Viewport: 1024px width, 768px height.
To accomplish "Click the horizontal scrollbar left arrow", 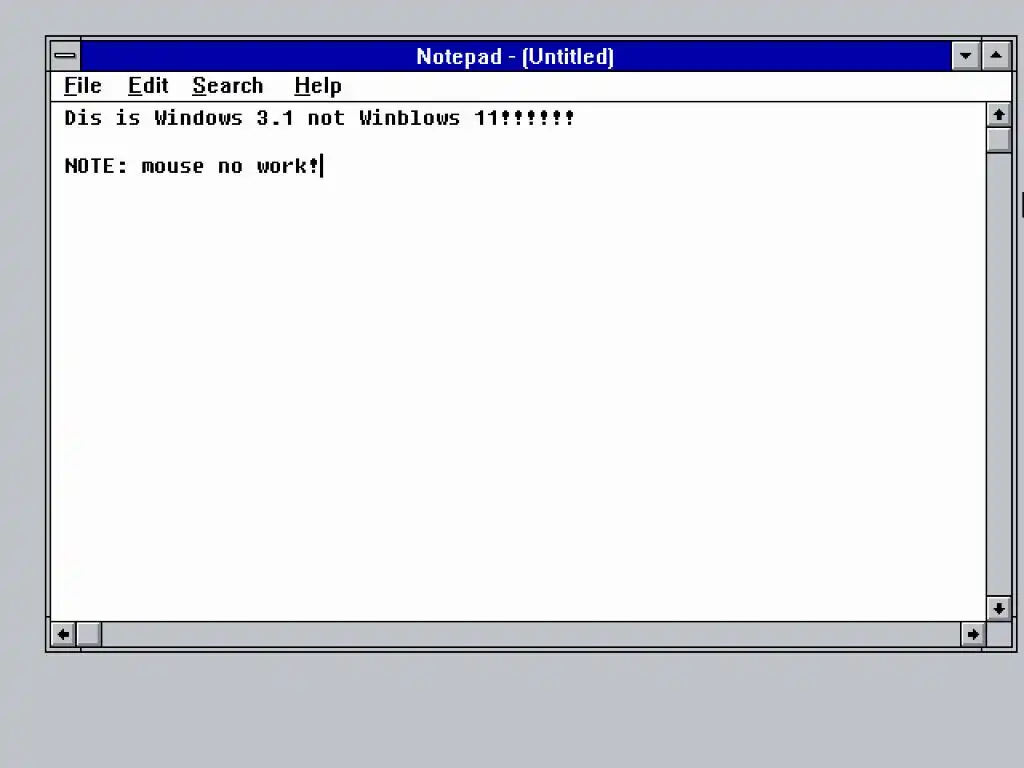I will (63, 634).
